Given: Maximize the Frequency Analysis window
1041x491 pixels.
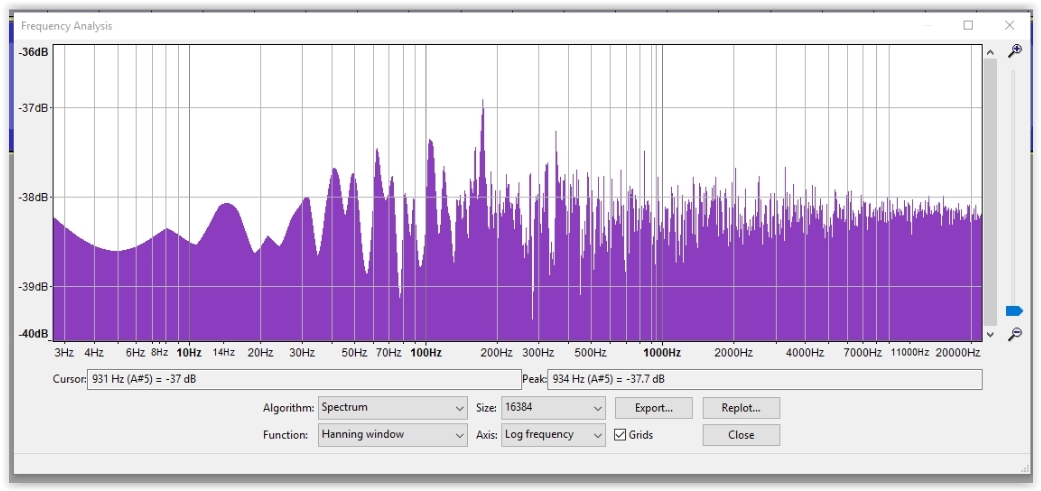Looking at the screenshot, I should click(x=969, y=25).
